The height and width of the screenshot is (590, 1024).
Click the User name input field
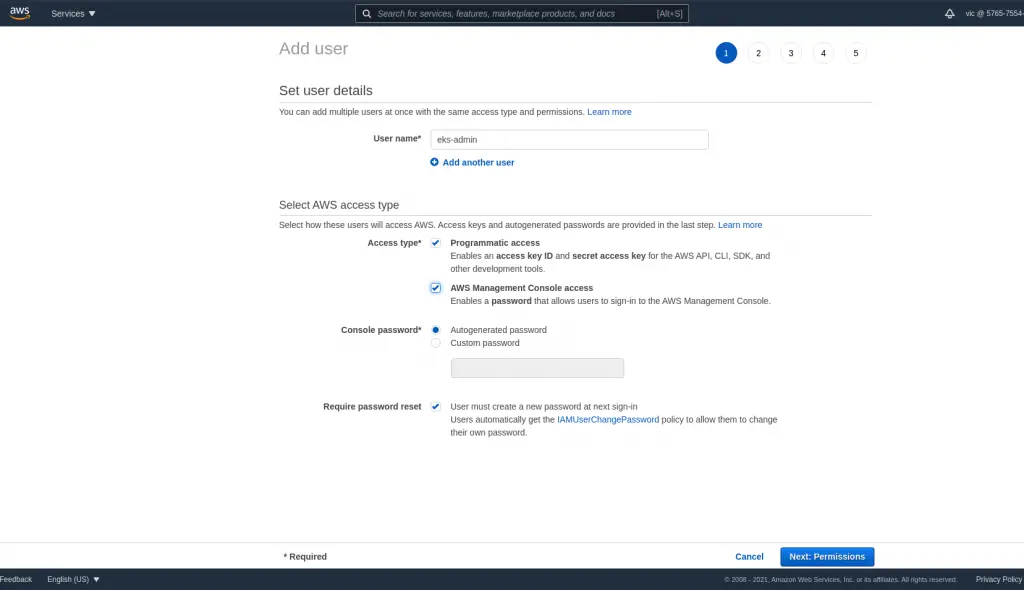569,140
